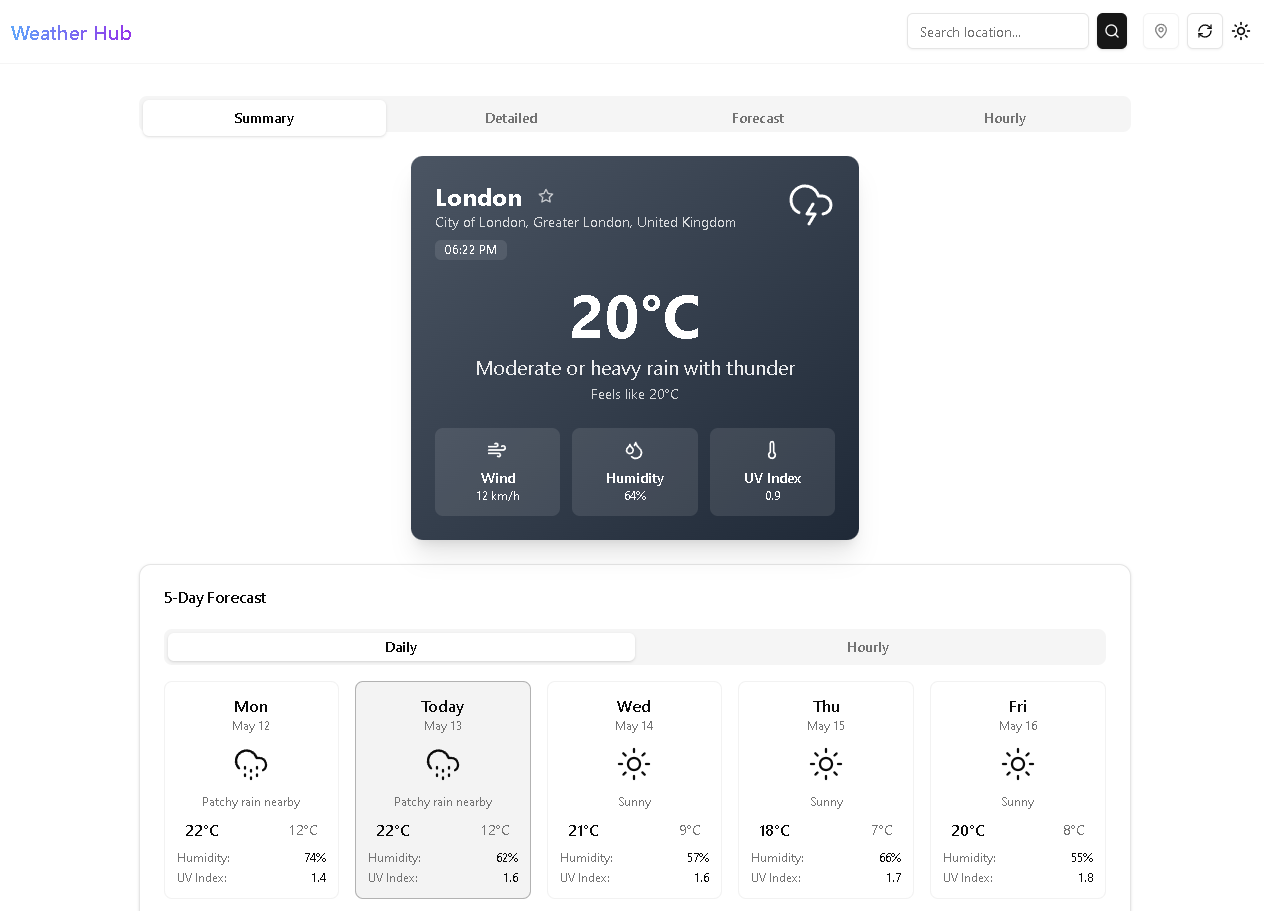Refresh weather data icon
Viewport: 1264px width, 911px height.
(1204, 31)
